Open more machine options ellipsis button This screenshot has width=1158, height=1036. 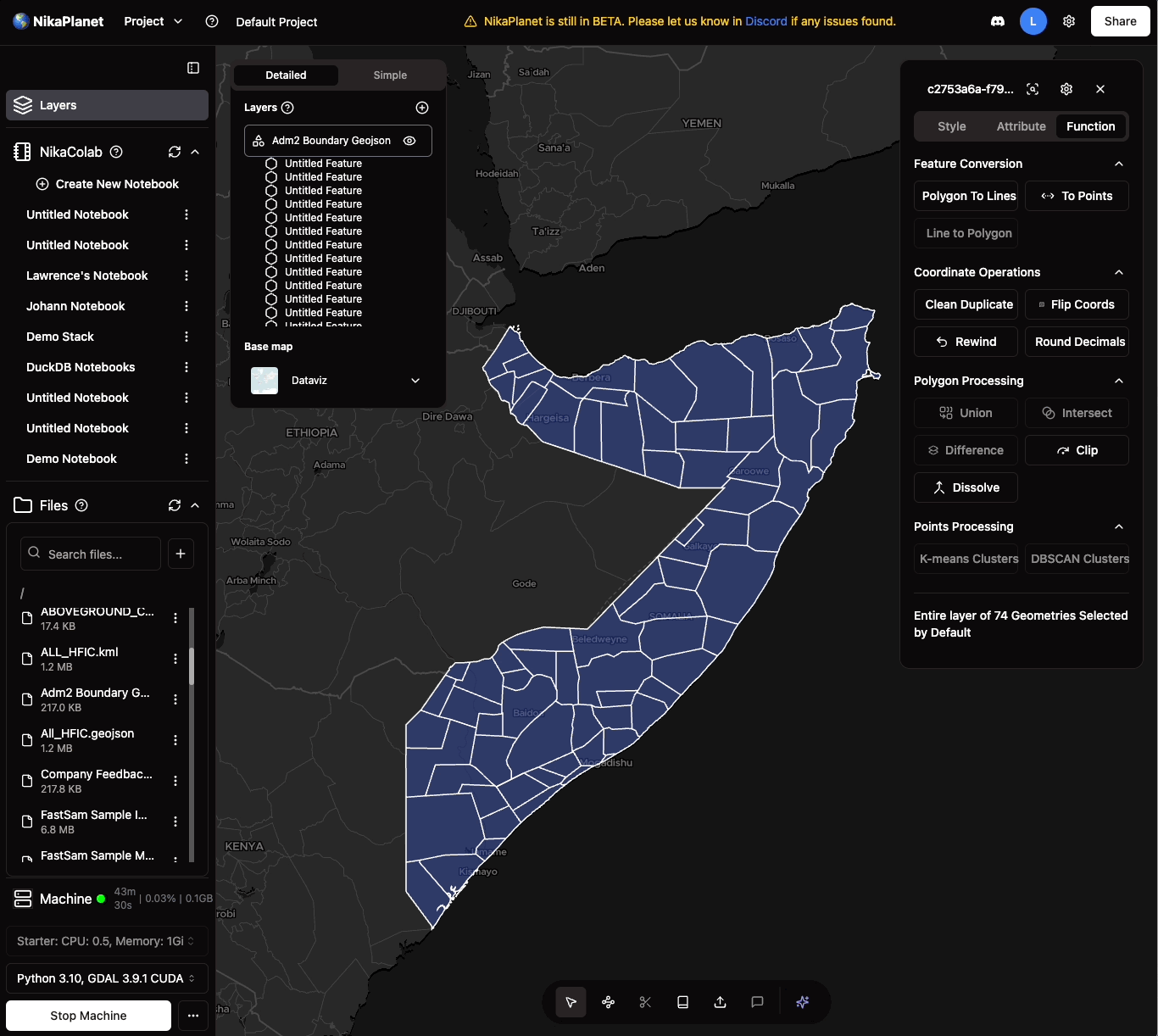pyautogui.click(x=193, y=1016)
